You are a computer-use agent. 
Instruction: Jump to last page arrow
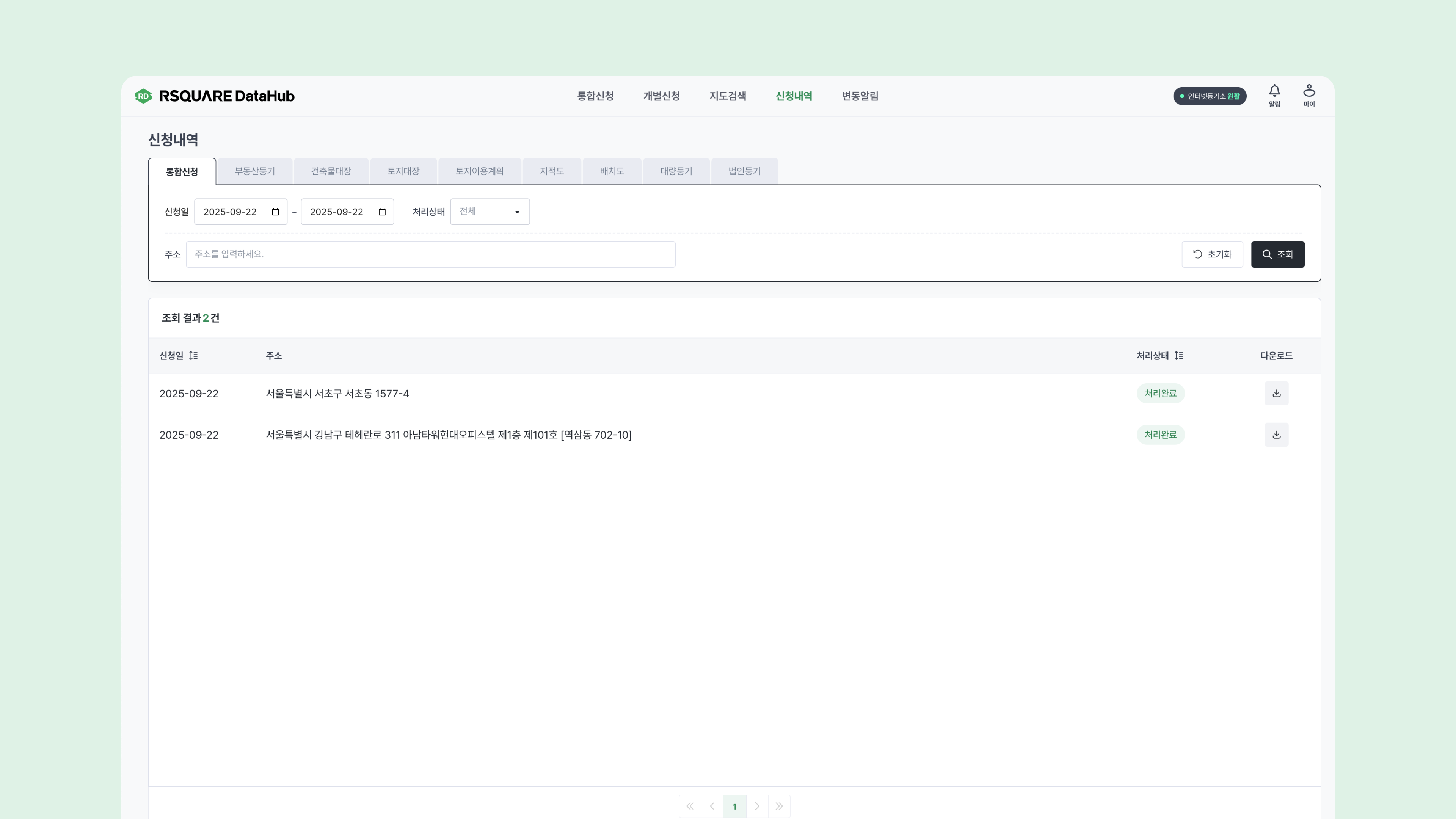point(779,806)
